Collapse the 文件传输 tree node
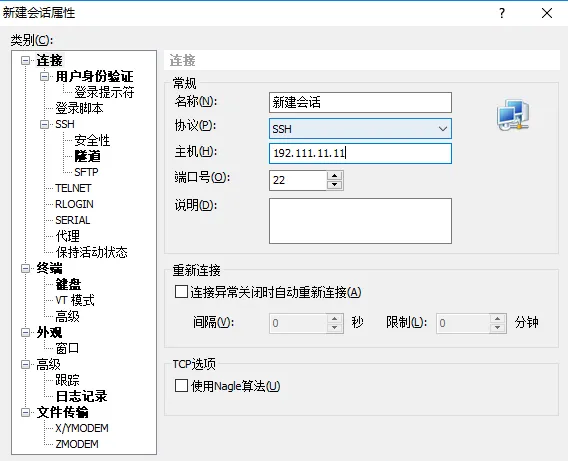Image resolution: width=568 pixels, height=461 pixels. coord(25,412)
